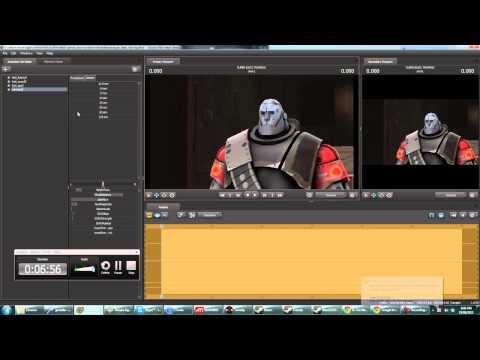Click the play button under primary viewport
The image size is (480, 360).
point(255,195)
